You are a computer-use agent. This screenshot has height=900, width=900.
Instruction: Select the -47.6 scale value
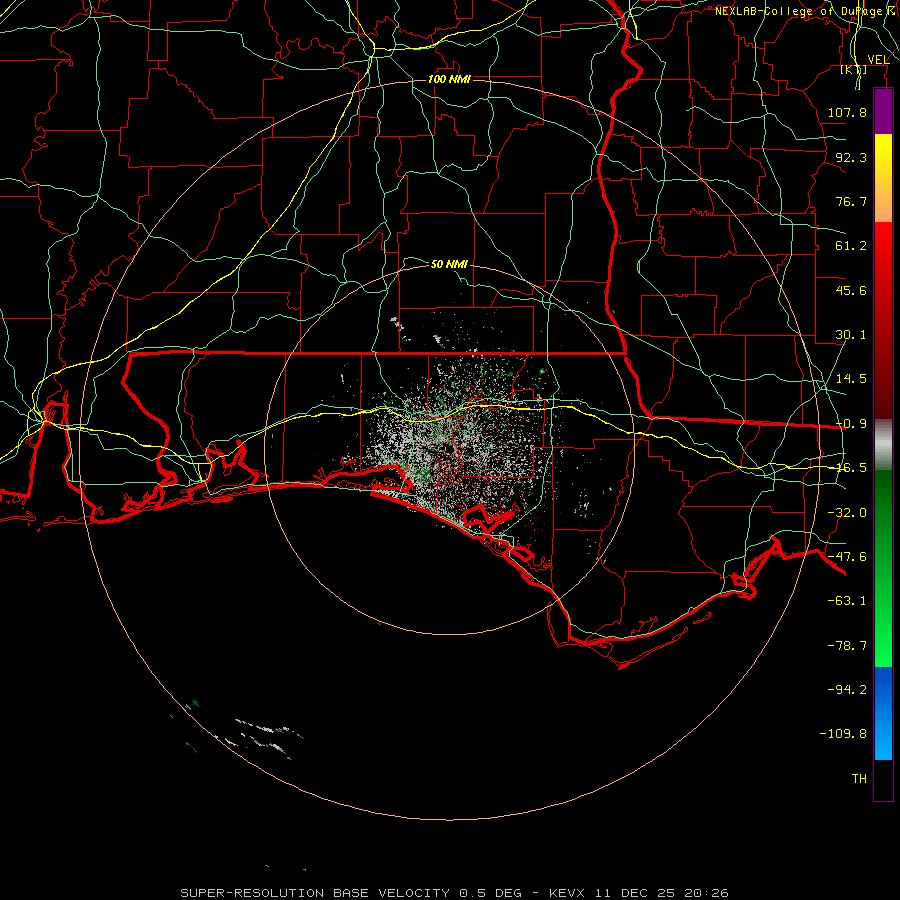click(x=847, y=557)
